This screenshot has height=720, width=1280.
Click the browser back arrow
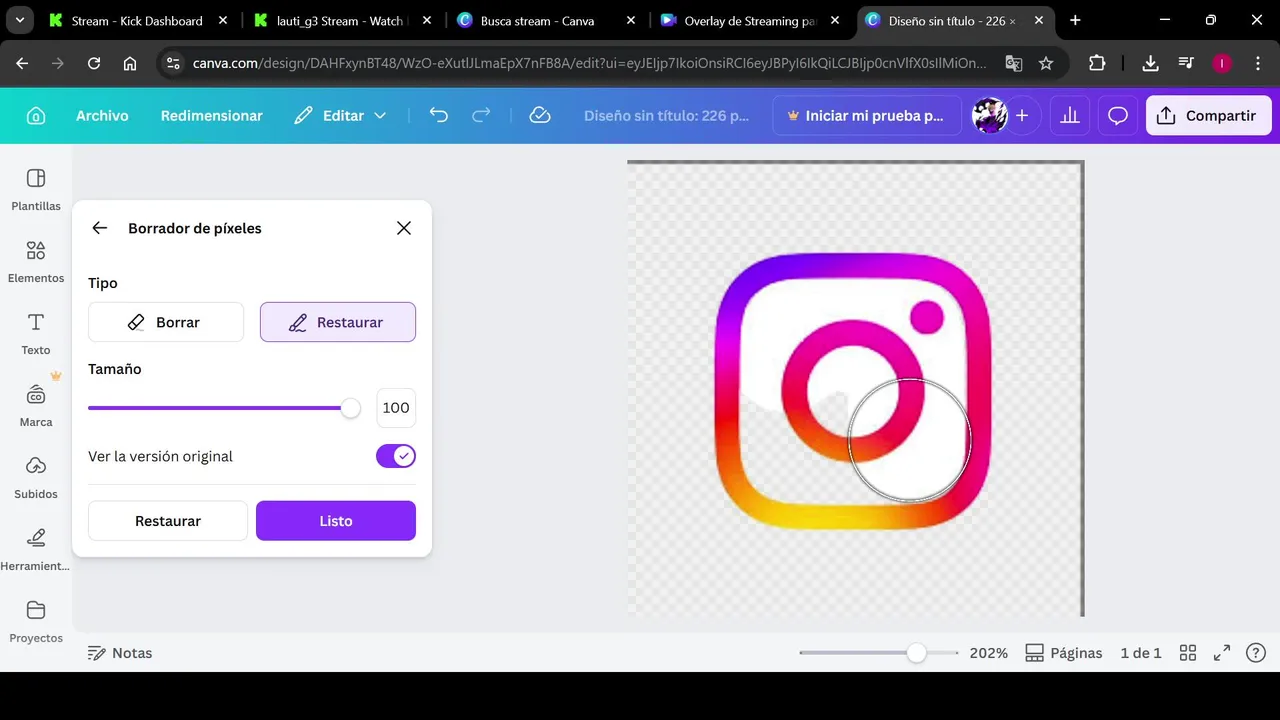pyautogui.click(x=22, y=63)
